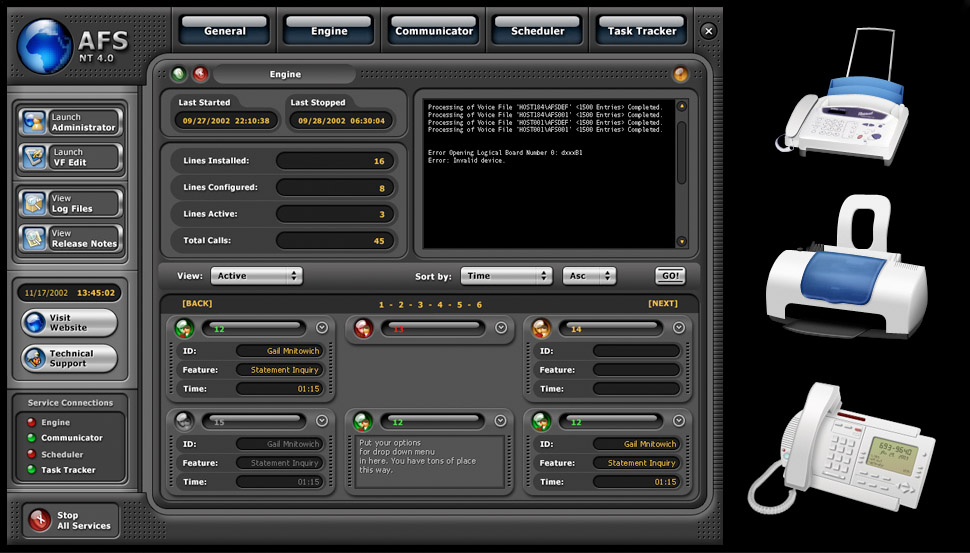Click the green start icon beside Engine title
Screen dimensions: 970x553
coord(179,74)
